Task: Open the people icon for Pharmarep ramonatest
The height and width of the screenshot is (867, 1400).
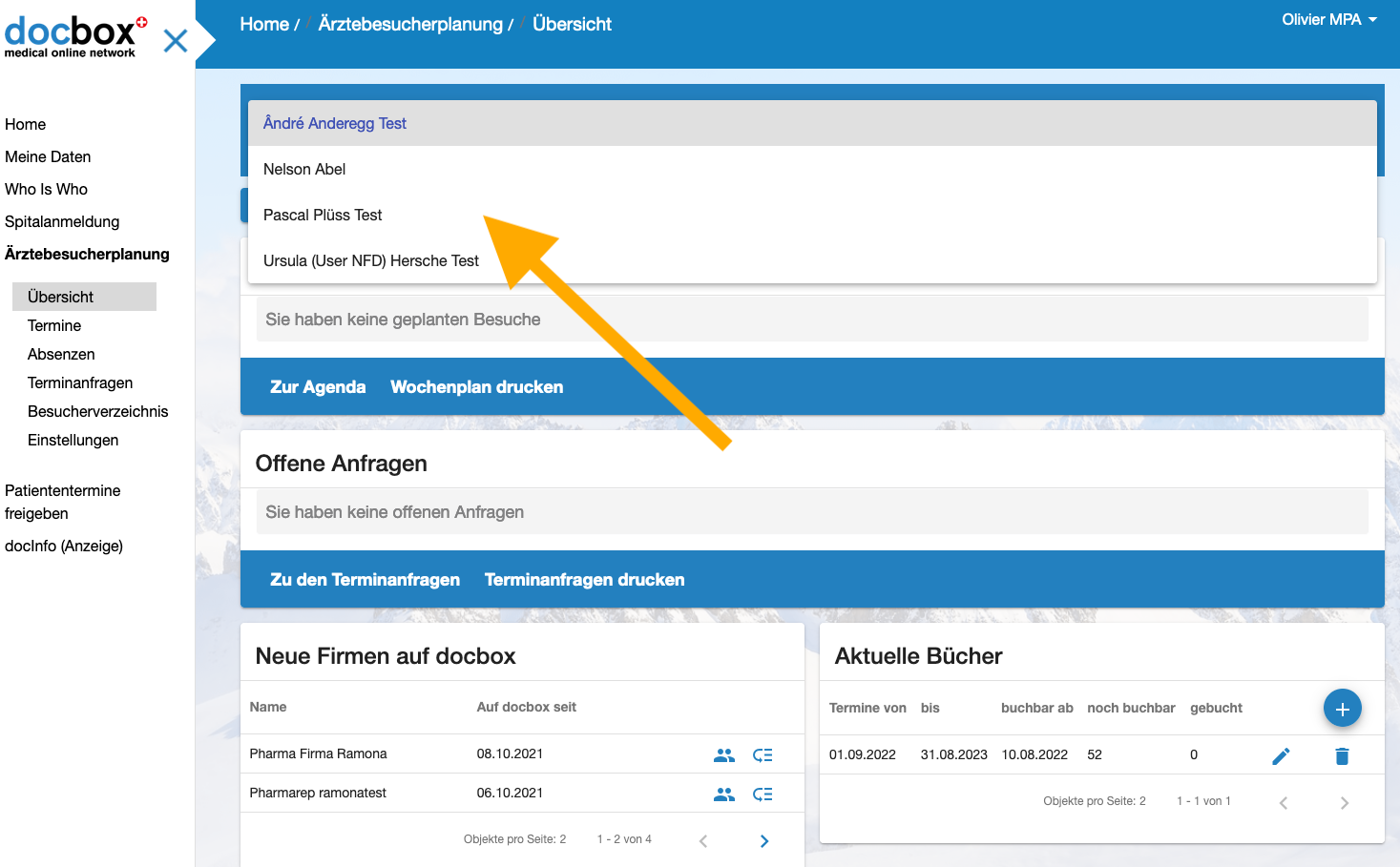Action: coord(724,793)
